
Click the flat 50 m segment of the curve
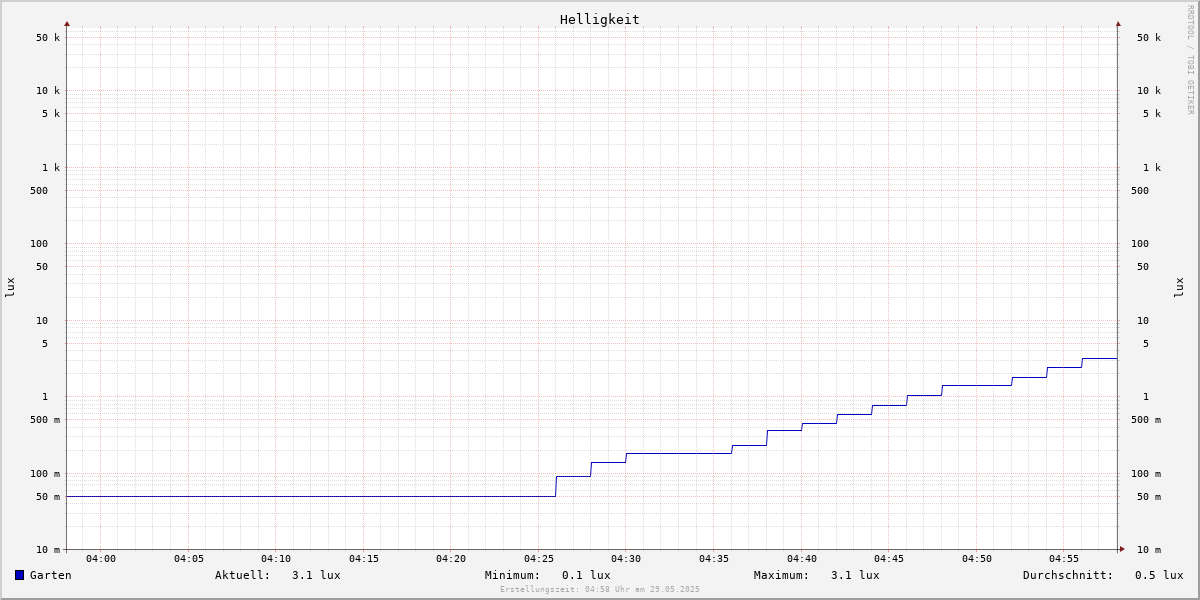click(311, 496)
